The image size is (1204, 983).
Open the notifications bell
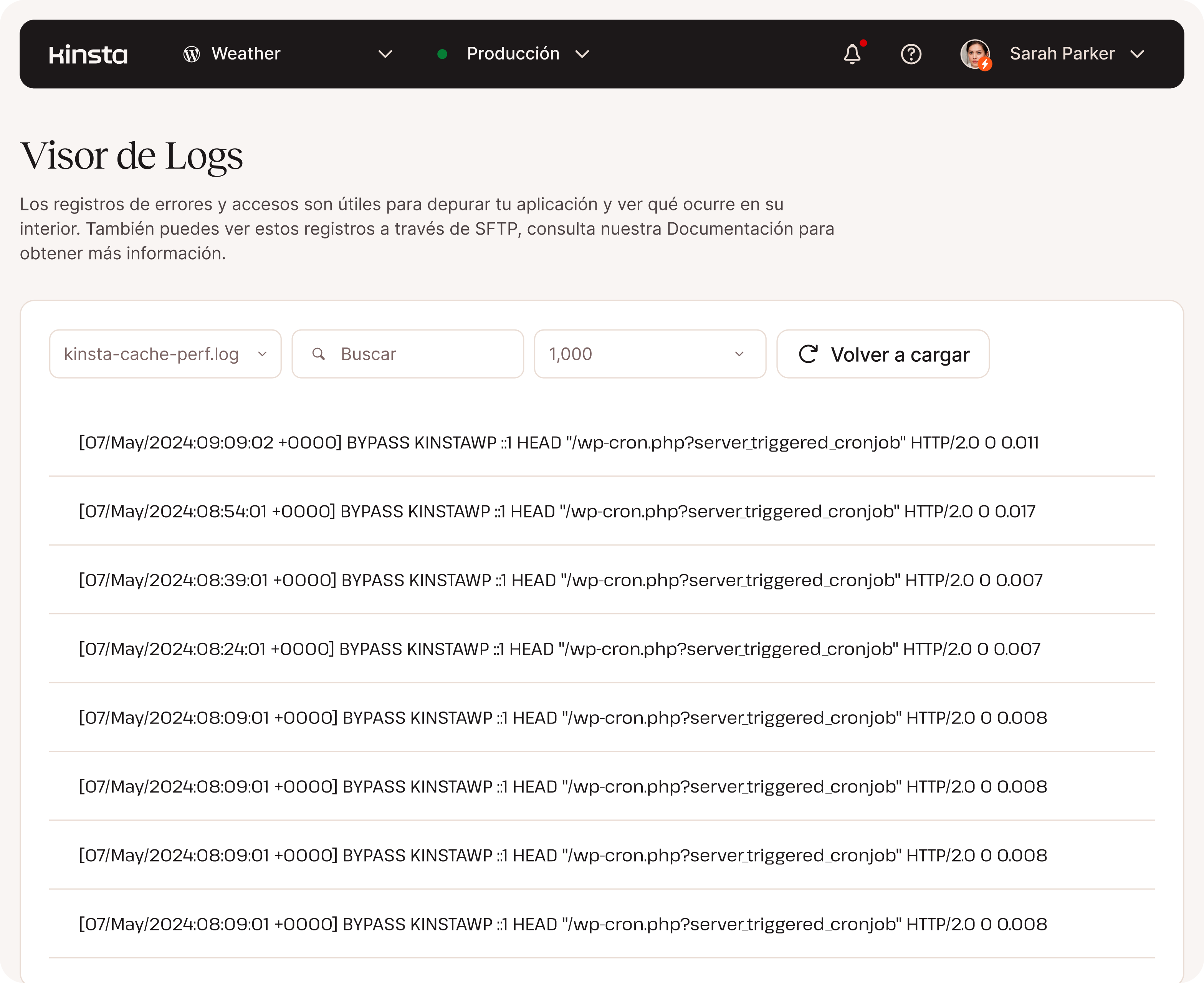pos(852,55)
